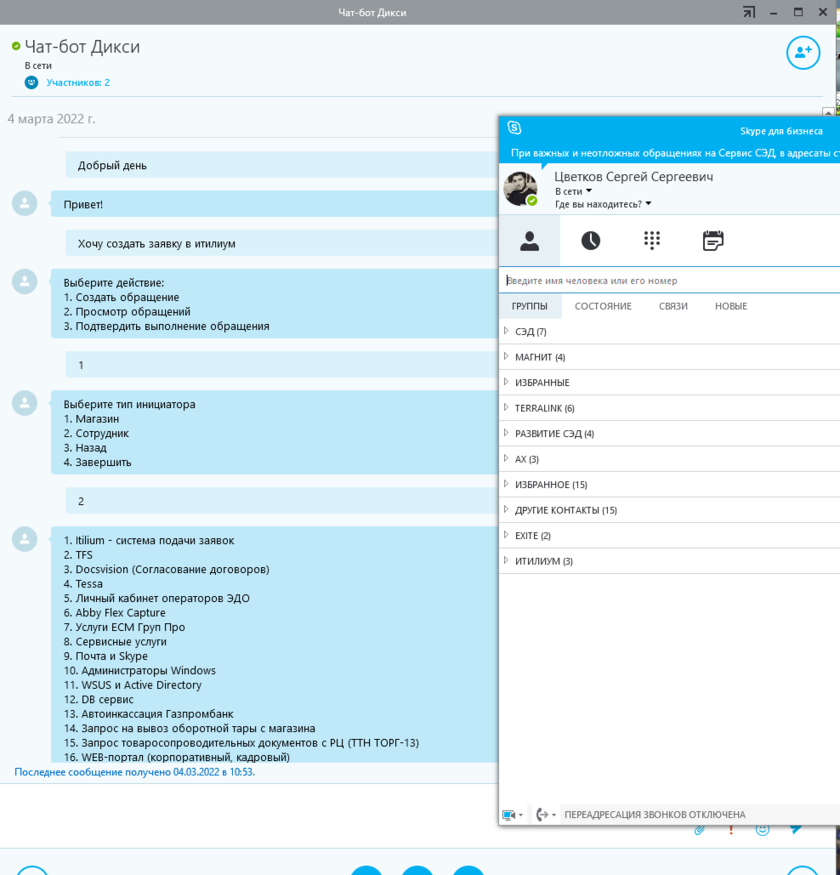Open the 'В сети' status dropdown
The image size is (840, 875).
coord(573,191)
